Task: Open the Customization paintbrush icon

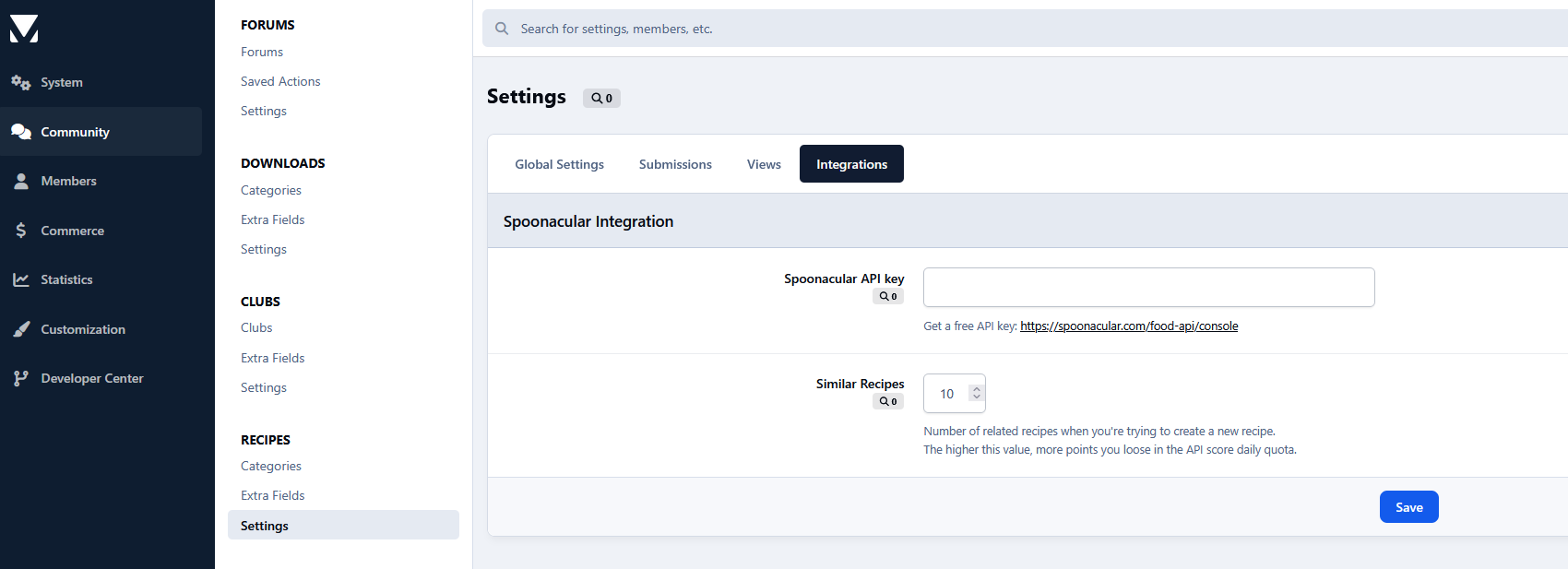Action: pos(21,329)
